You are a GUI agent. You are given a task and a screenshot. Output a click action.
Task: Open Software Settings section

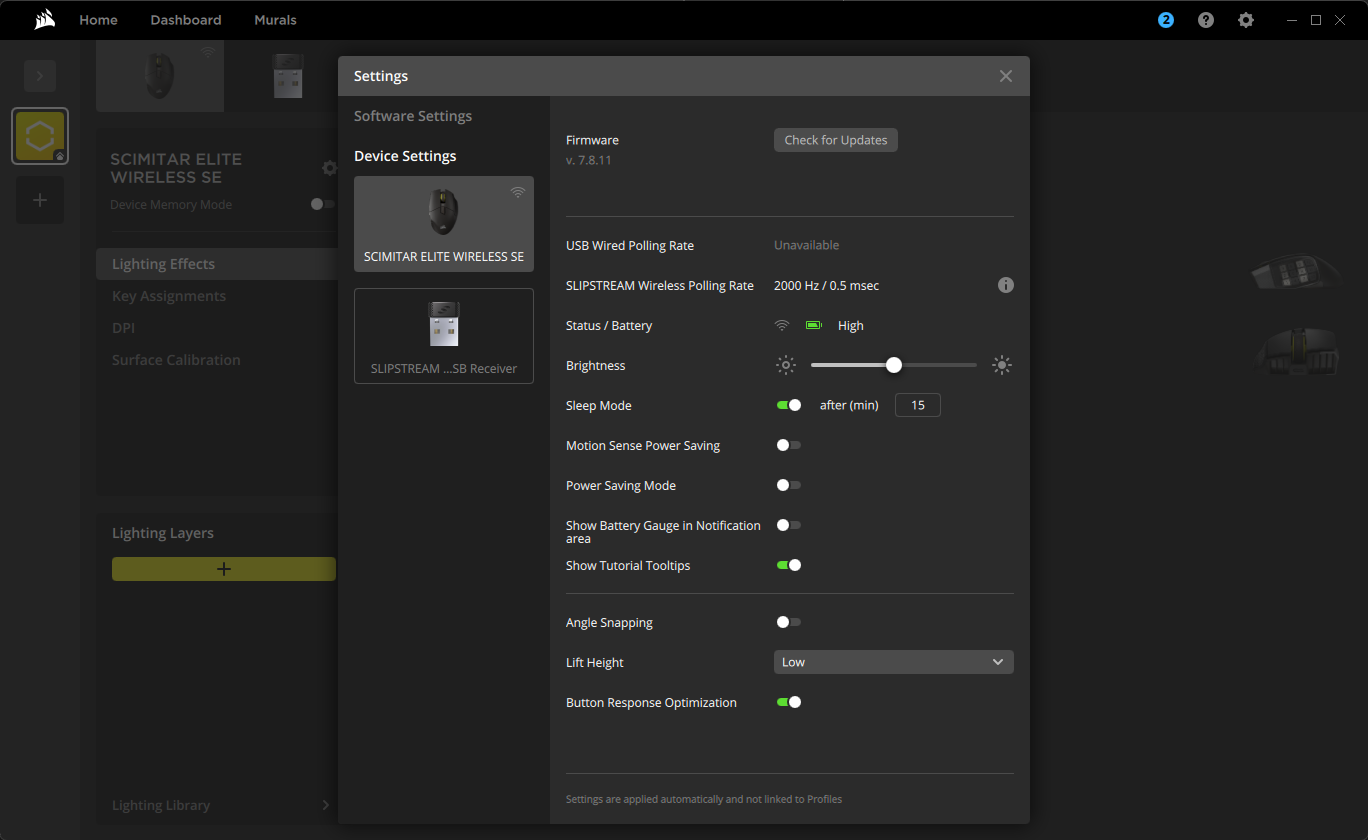point(413,116)
